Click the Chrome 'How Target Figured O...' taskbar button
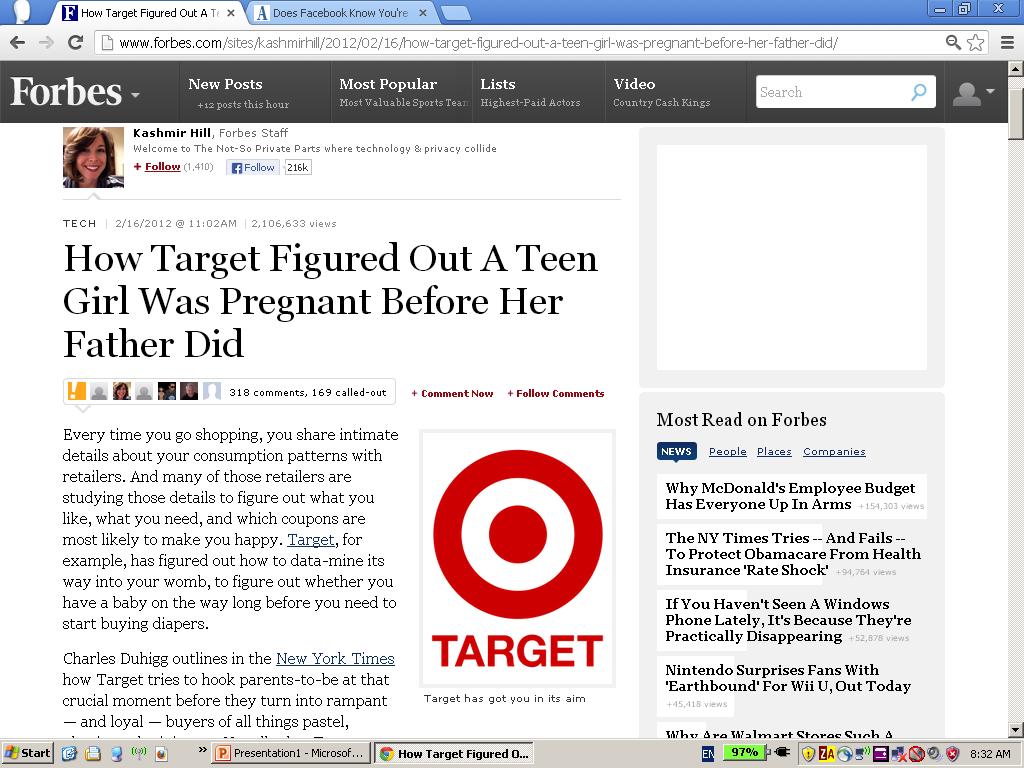The height and width of the screenshot is (768, 1024). tap(455, 753)
